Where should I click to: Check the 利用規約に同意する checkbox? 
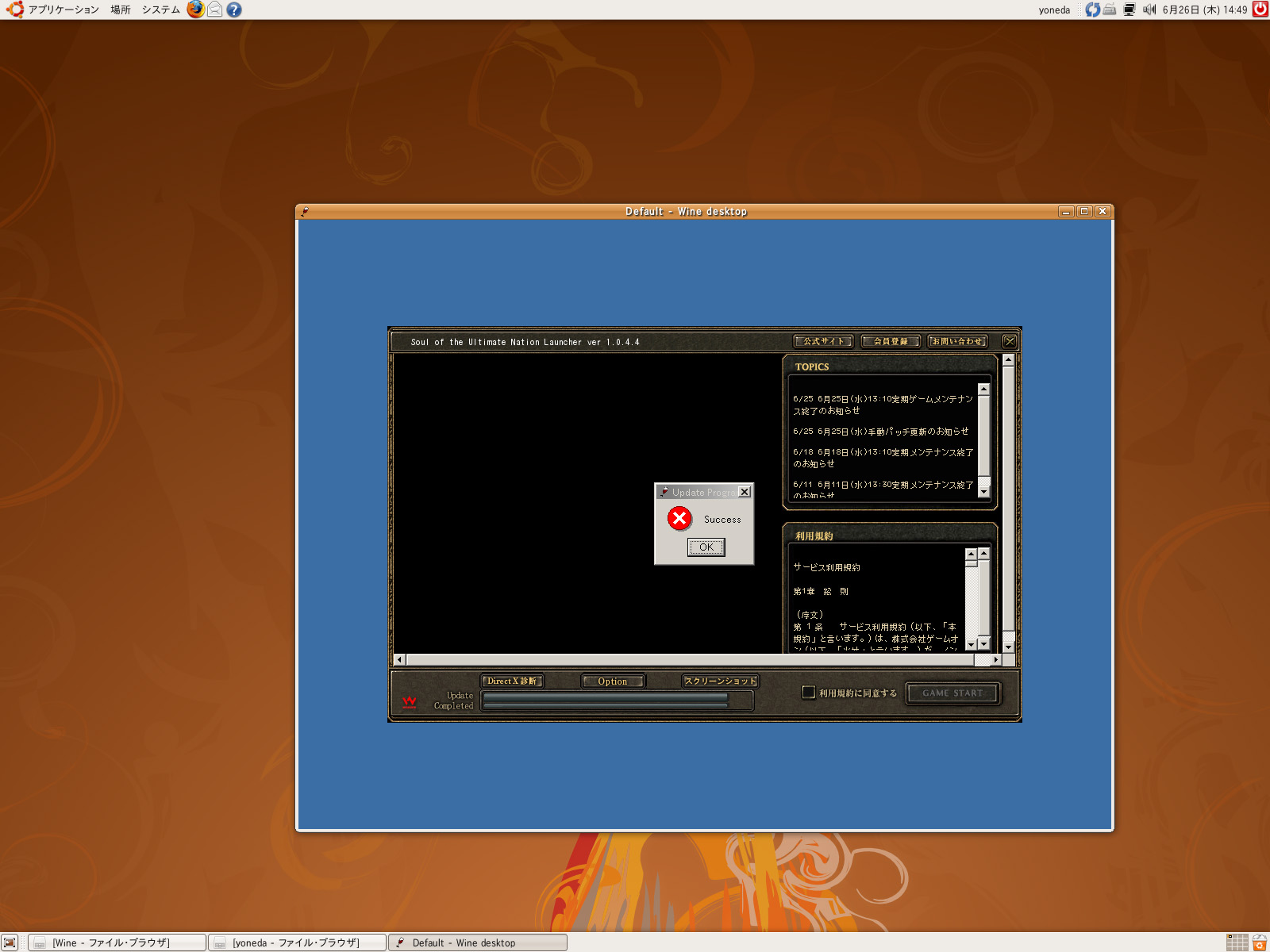tap(808, 693)
